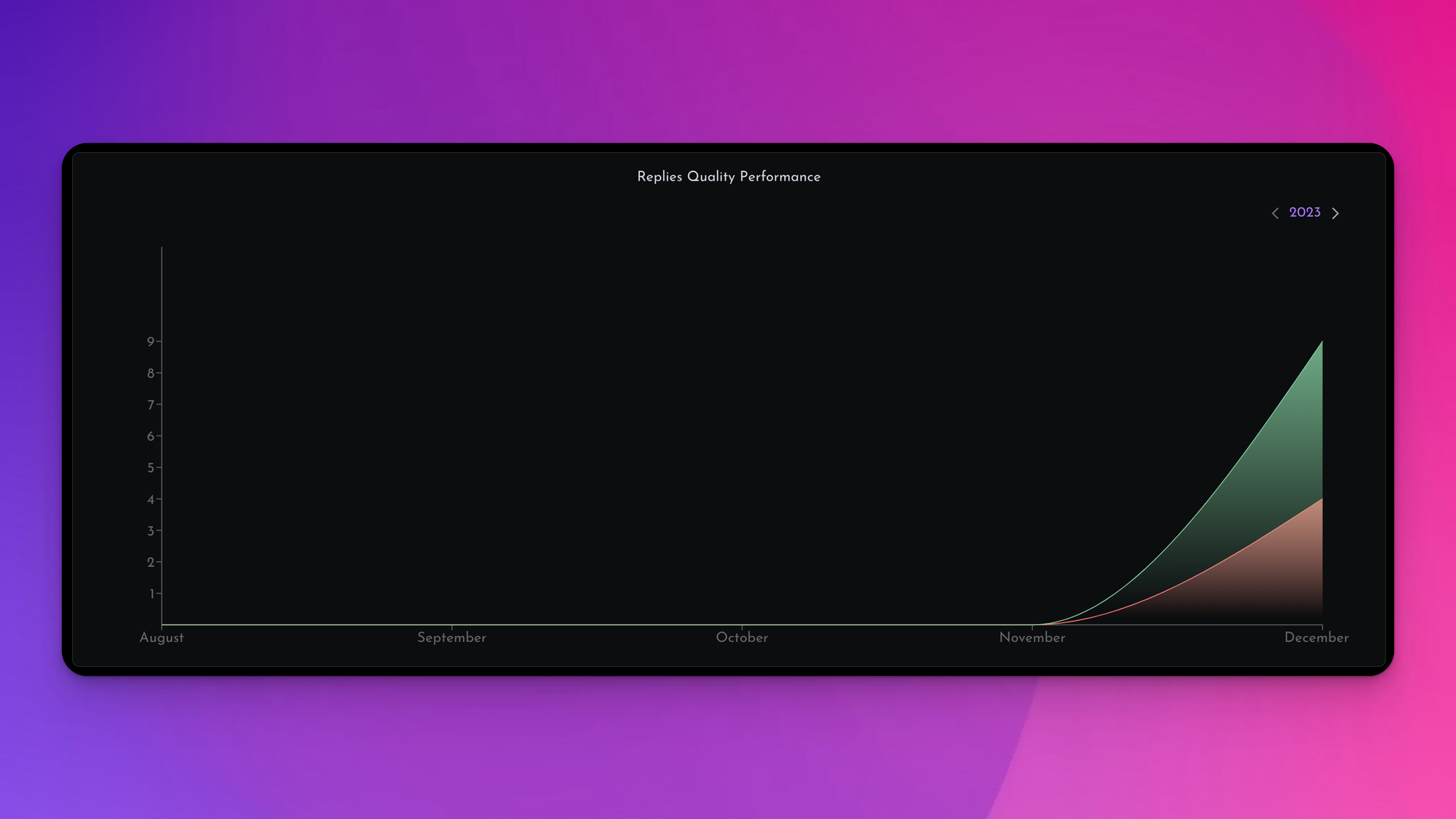Click the y-axis value 6
Image resolution: width=1456 pixels, height=819 pixels.
pos(151,436)
